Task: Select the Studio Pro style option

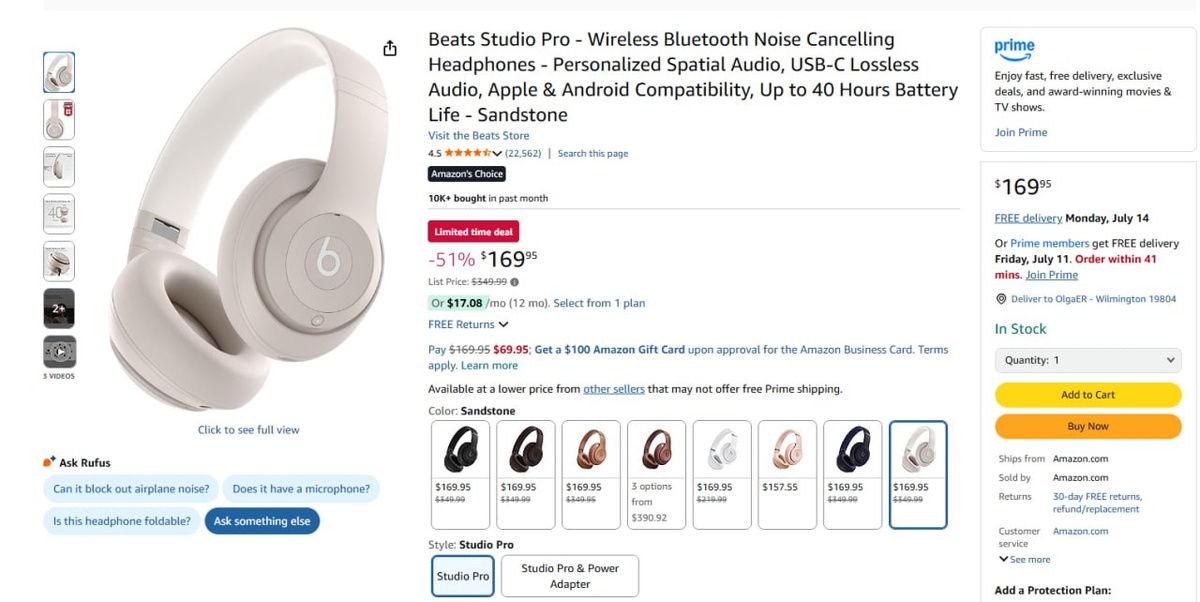Action: (462, 576)
